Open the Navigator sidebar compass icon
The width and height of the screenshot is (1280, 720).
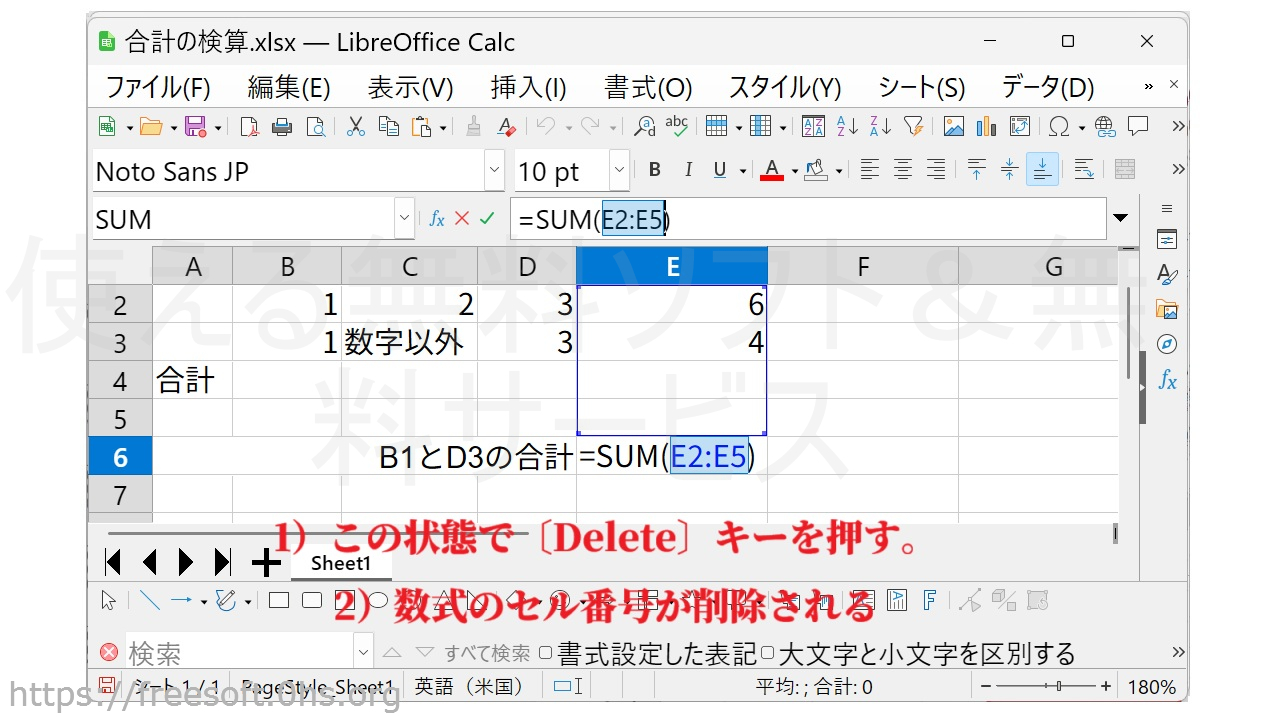pyautogui.click(x=1166, y=345)
